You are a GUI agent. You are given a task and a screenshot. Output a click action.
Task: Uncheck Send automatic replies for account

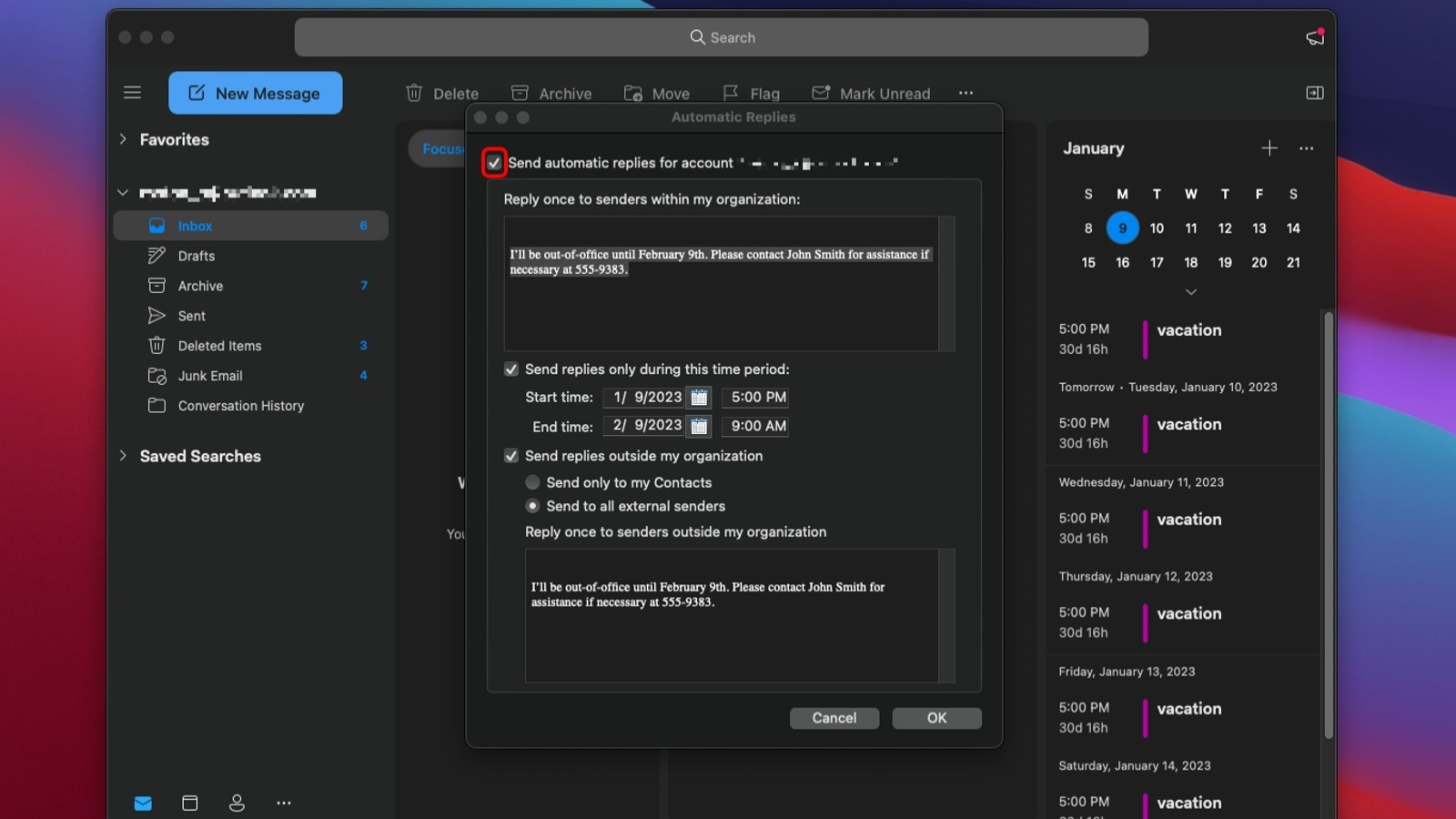click(x=494, y=163)
